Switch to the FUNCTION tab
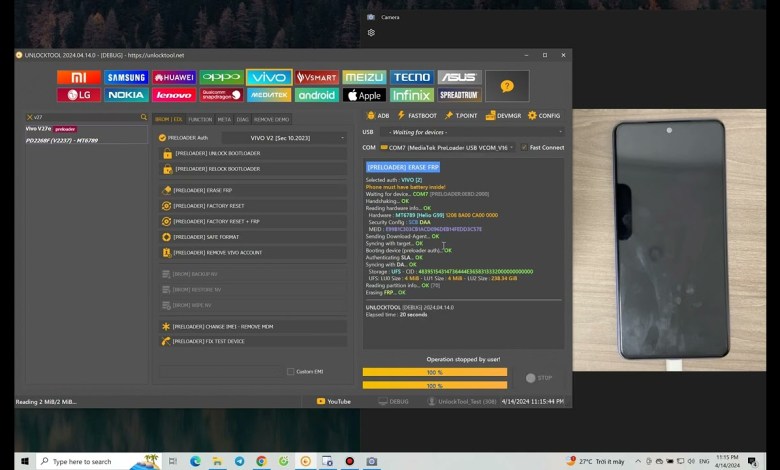 point(200,119)
